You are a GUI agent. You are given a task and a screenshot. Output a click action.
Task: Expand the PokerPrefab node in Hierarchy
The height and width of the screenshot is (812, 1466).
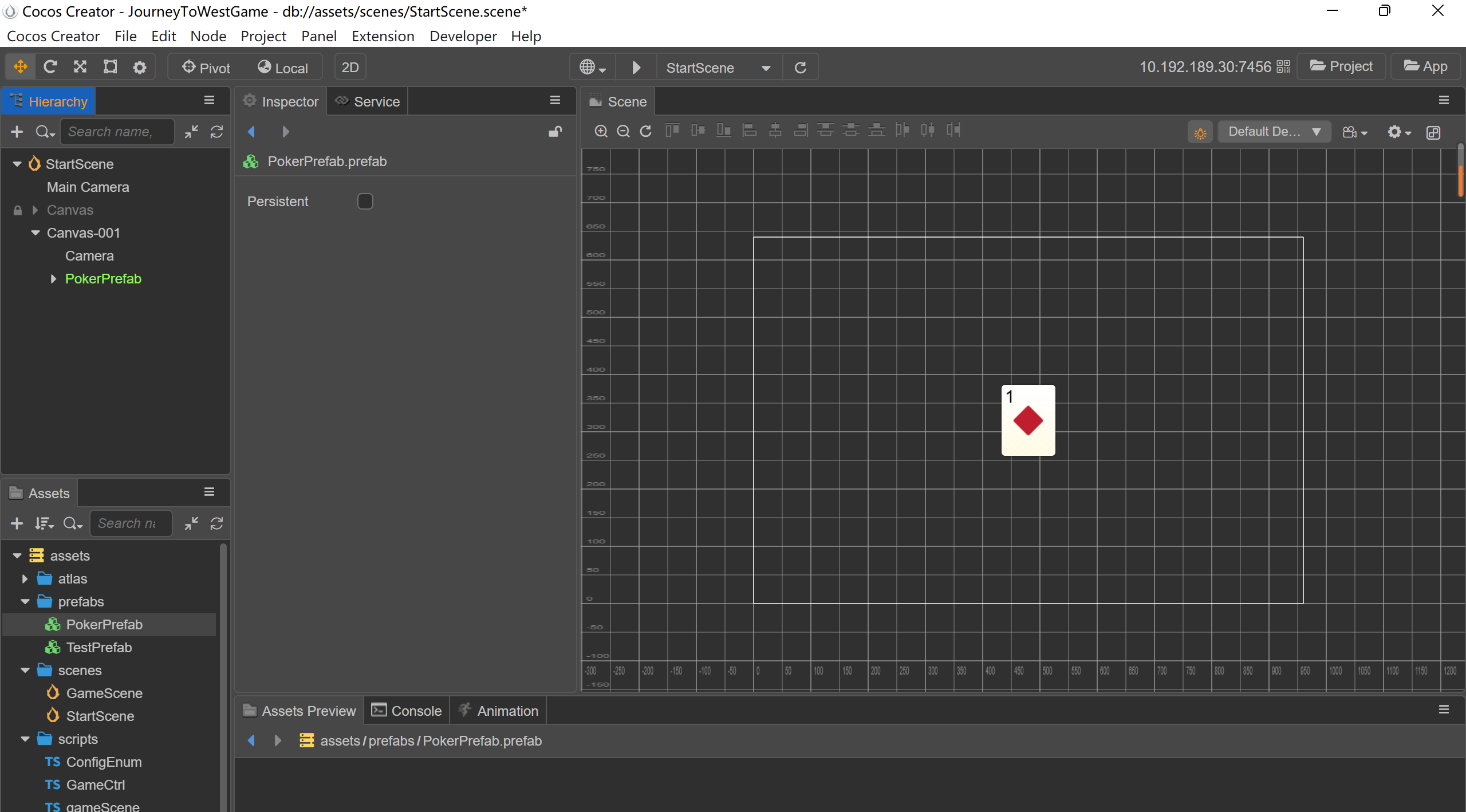click(53, 279)
